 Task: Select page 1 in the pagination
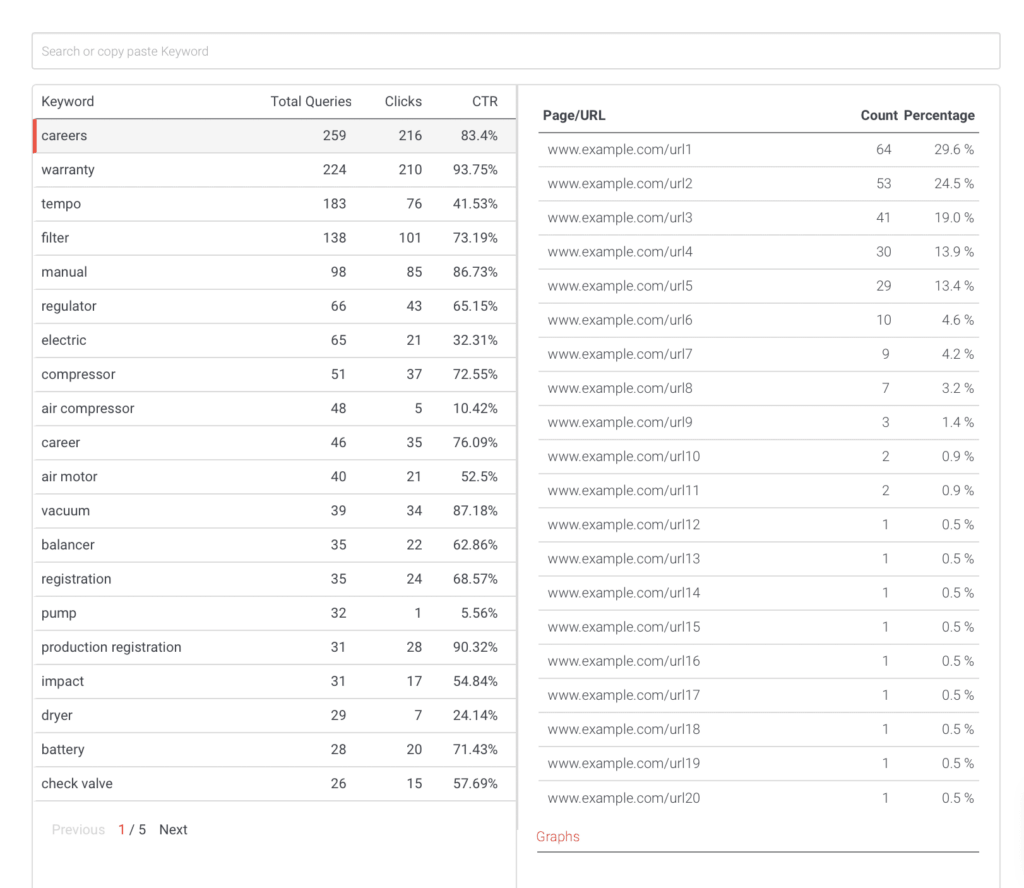click(x=121, y=829)
